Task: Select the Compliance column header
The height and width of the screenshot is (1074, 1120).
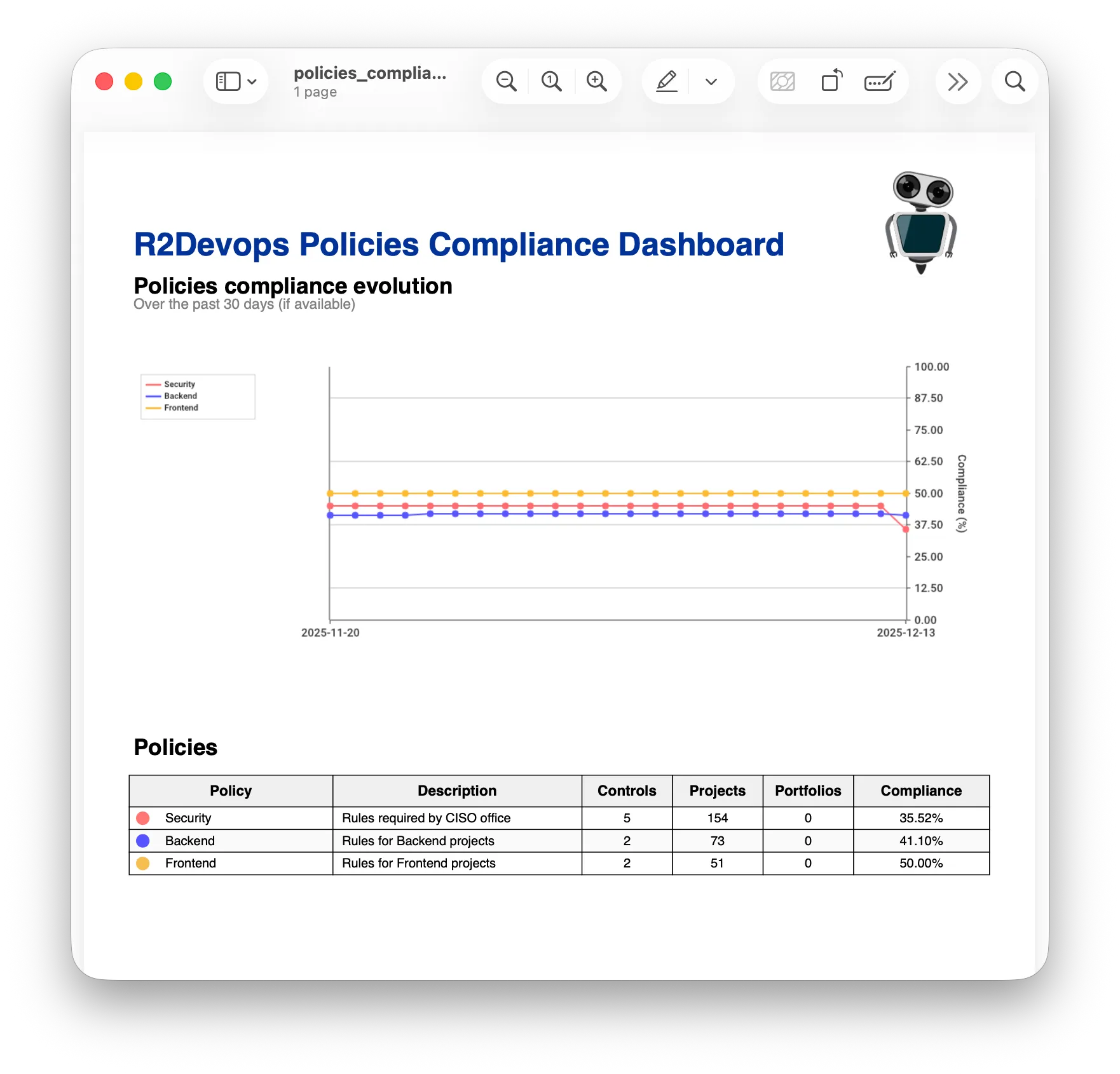Action: [x=920, y=791]
